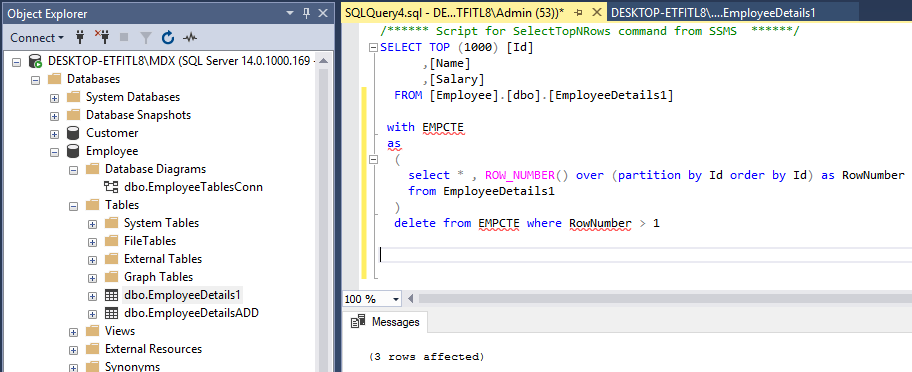Viewport: 912px width, 372px height.
Task: Expand the External Tables node
Action: [x=92, y=259]
